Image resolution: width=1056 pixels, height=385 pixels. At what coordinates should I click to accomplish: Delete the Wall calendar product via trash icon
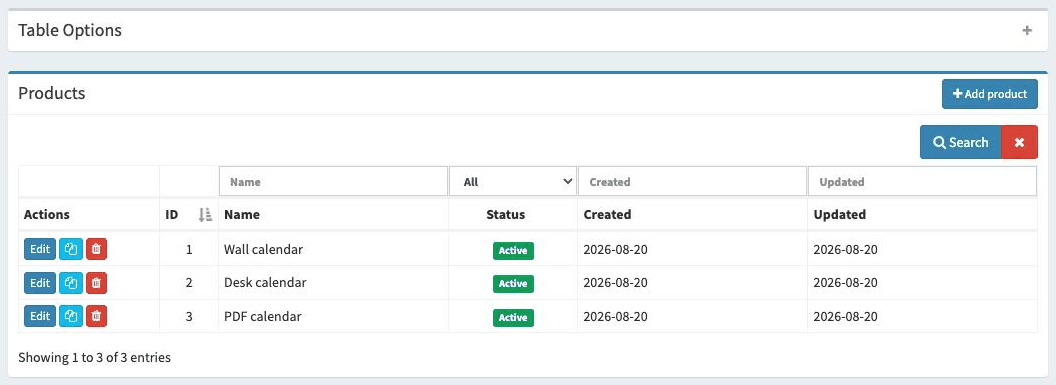96,249
